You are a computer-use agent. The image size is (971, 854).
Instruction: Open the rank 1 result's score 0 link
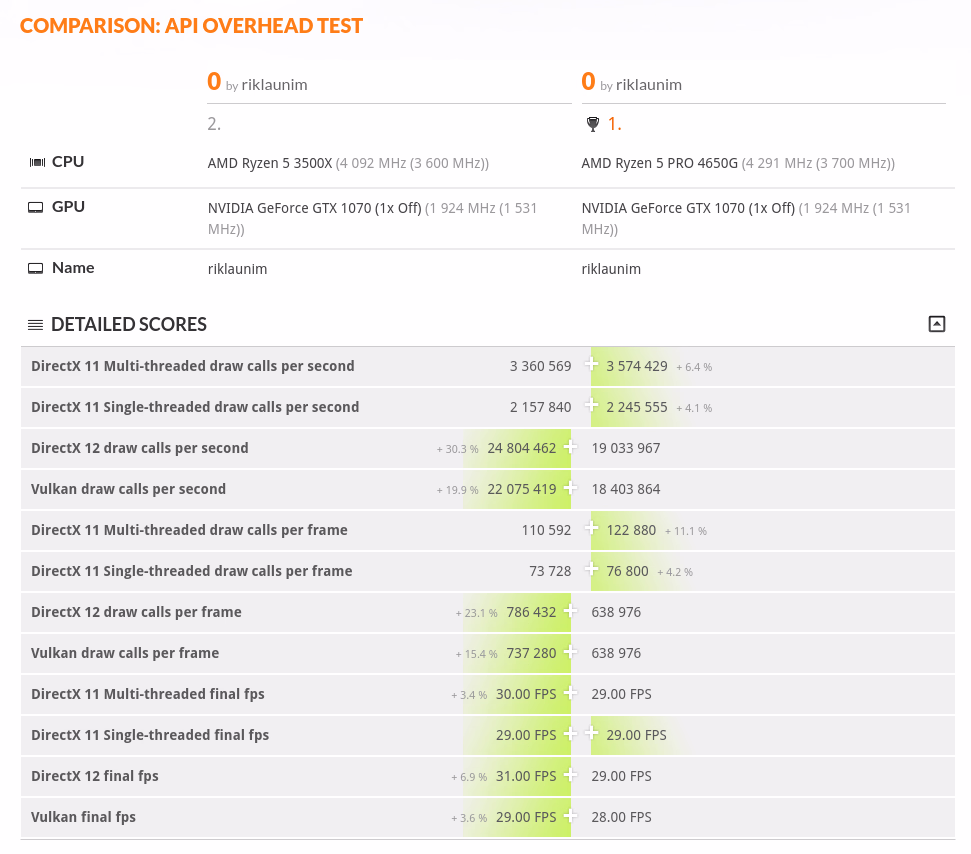(x=588, y=82)
